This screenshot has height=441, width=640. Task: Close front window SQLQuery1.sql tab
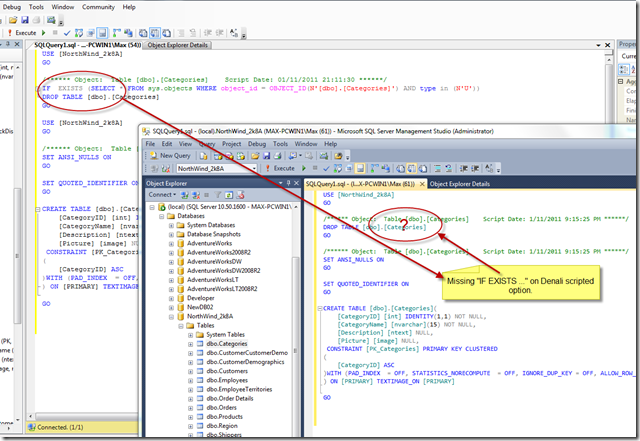point(422,184)
